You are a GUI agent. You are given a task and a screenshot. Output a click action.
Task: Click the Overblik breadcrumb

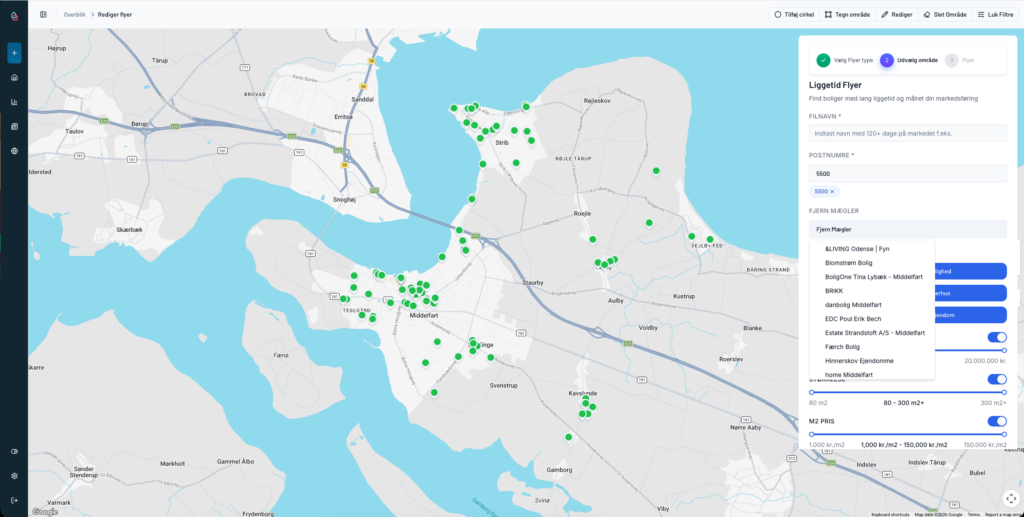(x=75, y=15)
